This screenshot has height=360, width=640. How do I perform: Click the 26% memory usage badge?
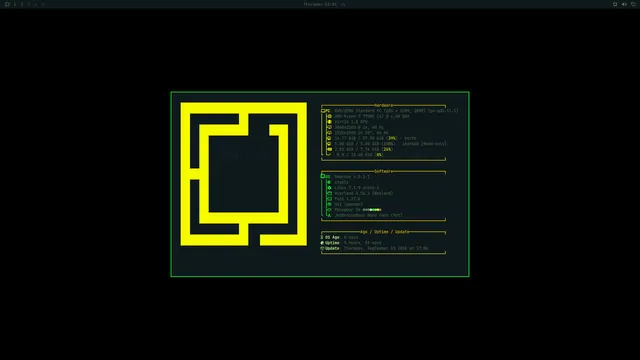387,149
